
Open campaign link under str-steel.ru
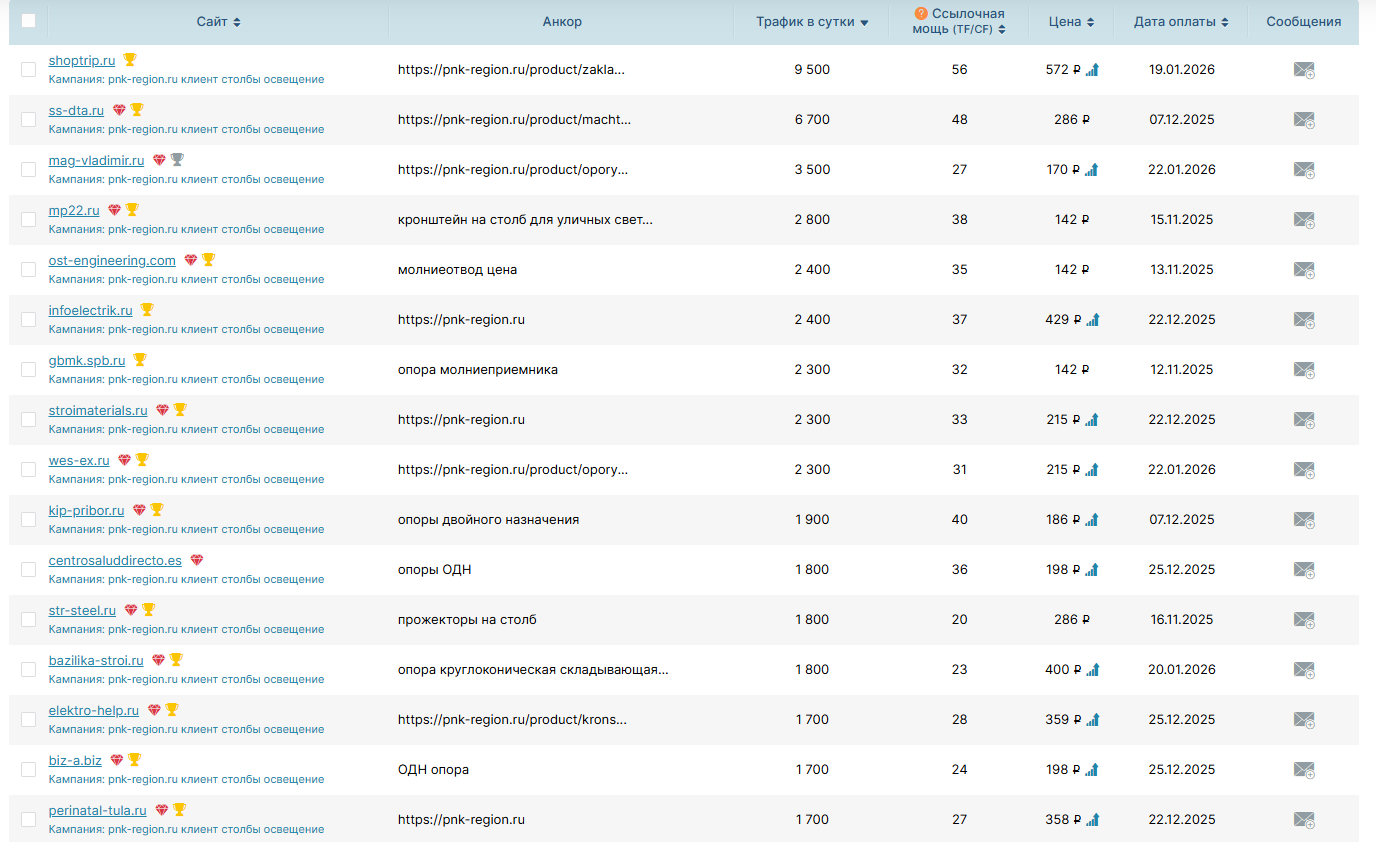click(186, 629)
